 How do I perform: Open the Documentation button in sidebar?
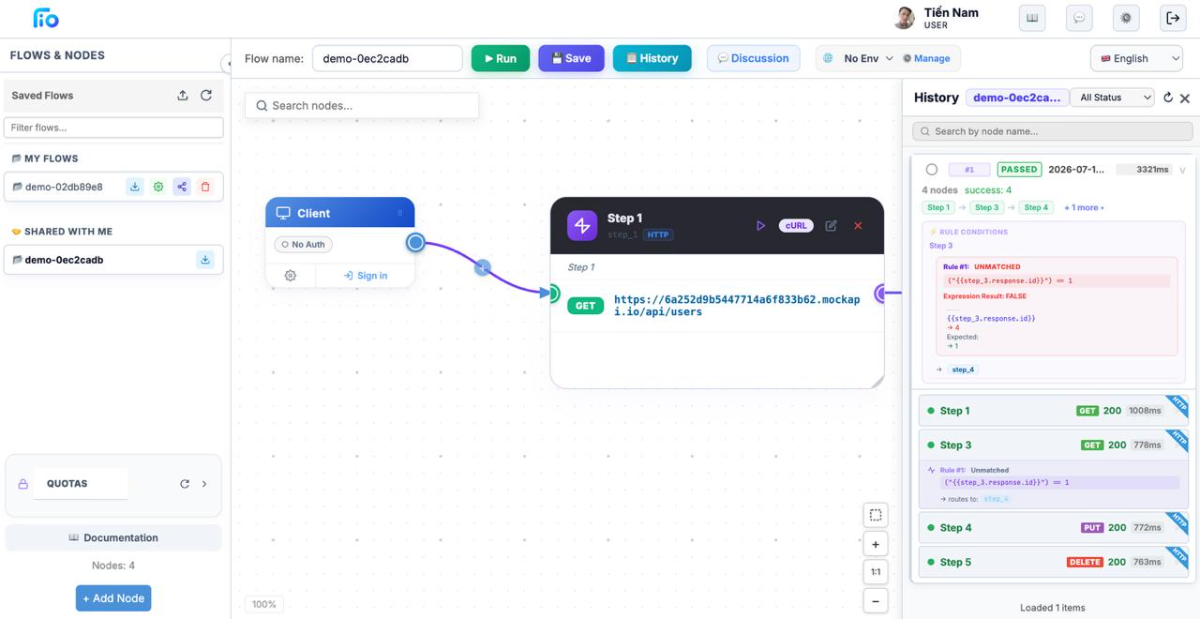pyautogui.click(x=114, y=538)
